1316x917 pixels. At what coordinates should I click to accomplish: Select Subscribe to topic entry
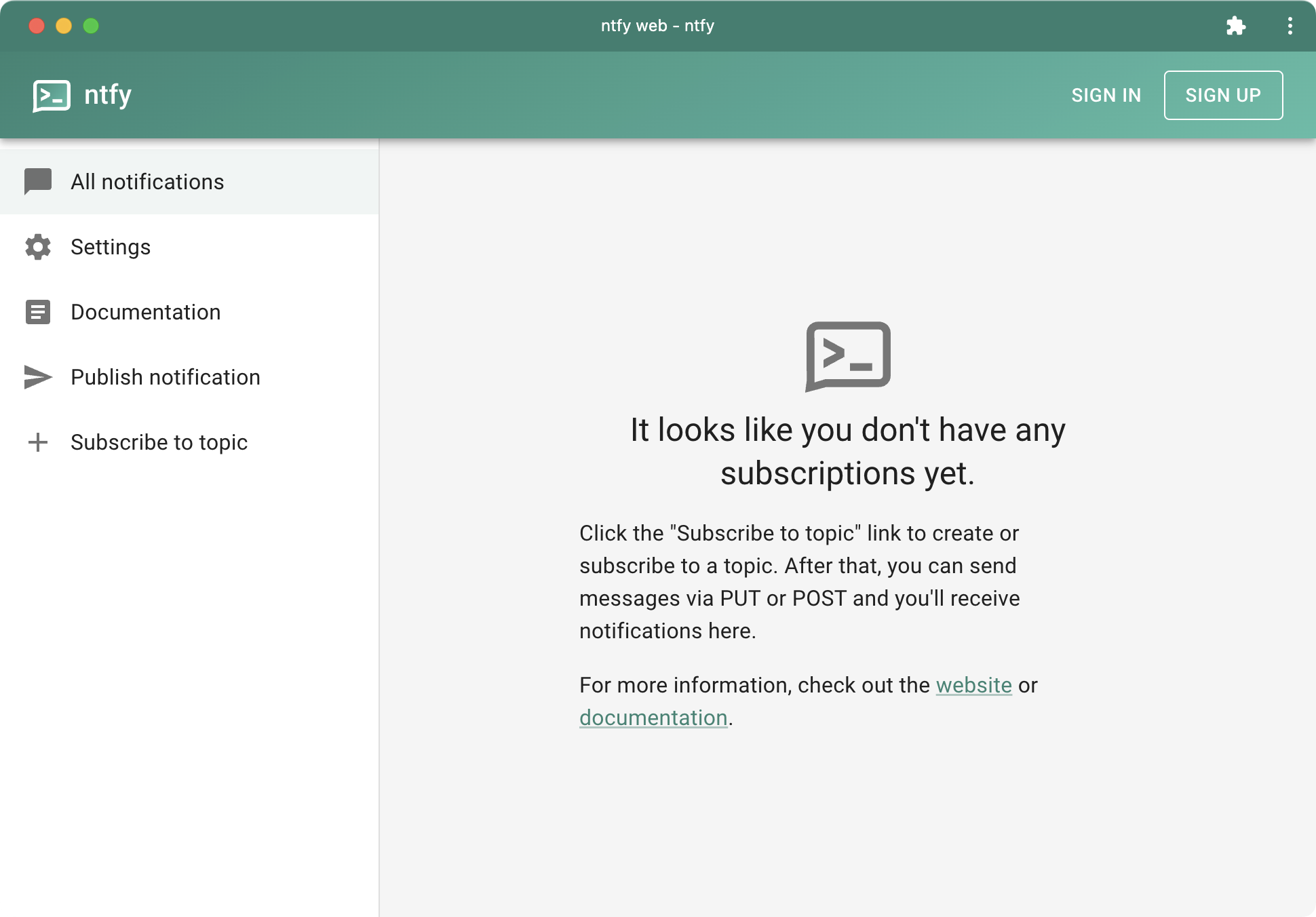tap(159, 442)
